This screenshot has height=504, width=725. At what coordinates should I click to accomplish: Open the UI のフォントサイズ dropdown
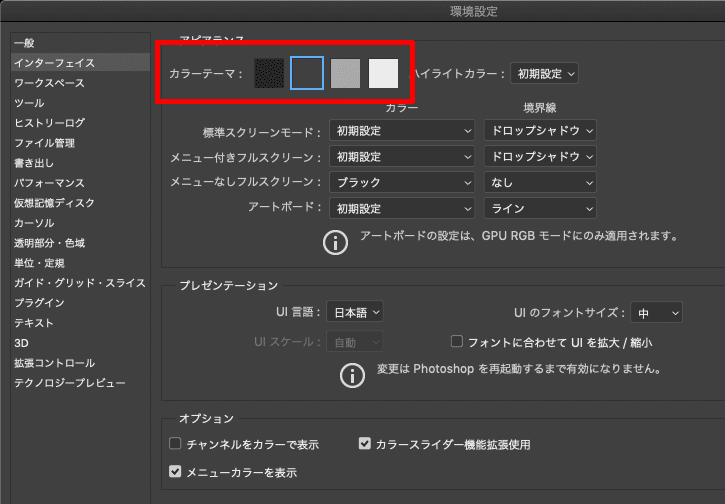click(657, 313)
